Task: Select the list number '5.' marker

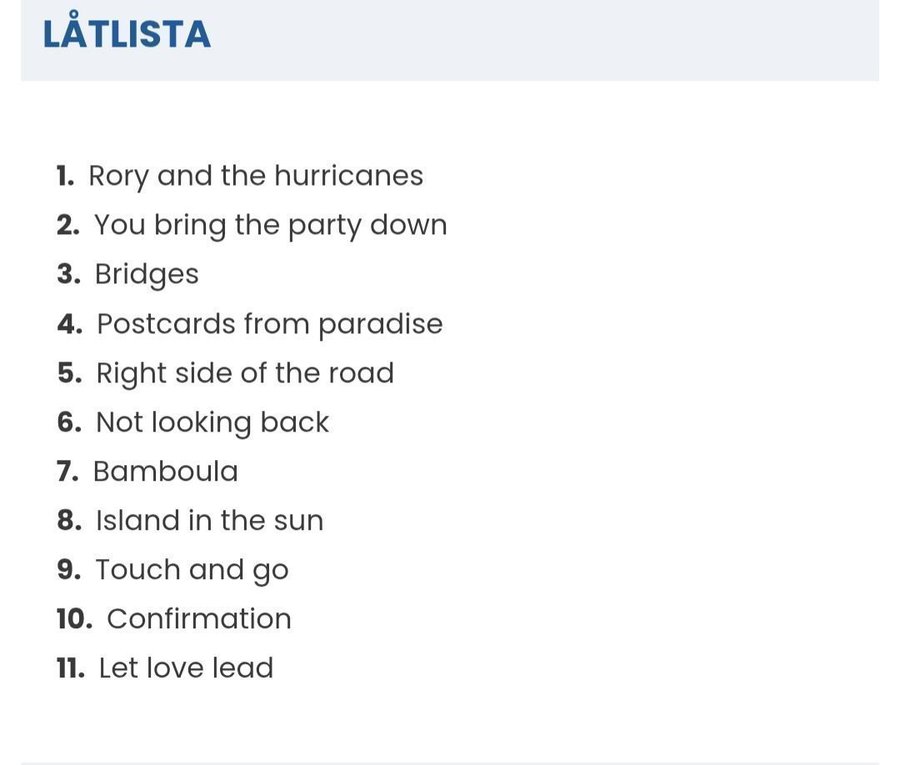Action: point(70,373)
